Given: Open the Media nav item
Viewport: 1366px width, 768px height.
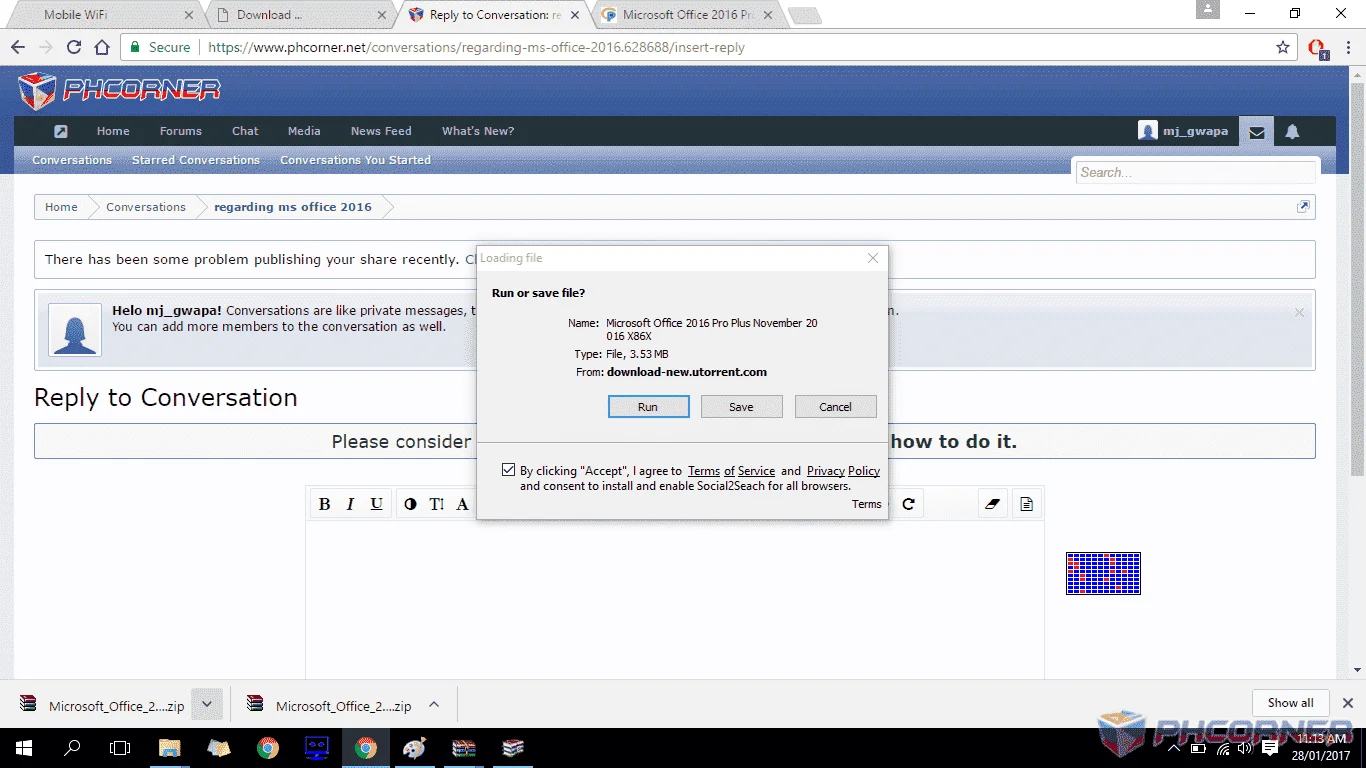Looking at the screenshot, I should pyautogui.click(x=304, y=131).
